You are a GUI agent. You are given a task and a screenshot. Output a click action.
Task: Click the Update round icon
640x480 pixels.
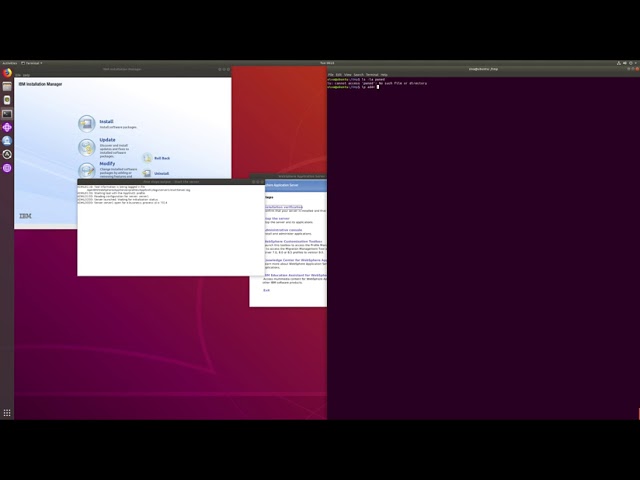tap(87, 147)
